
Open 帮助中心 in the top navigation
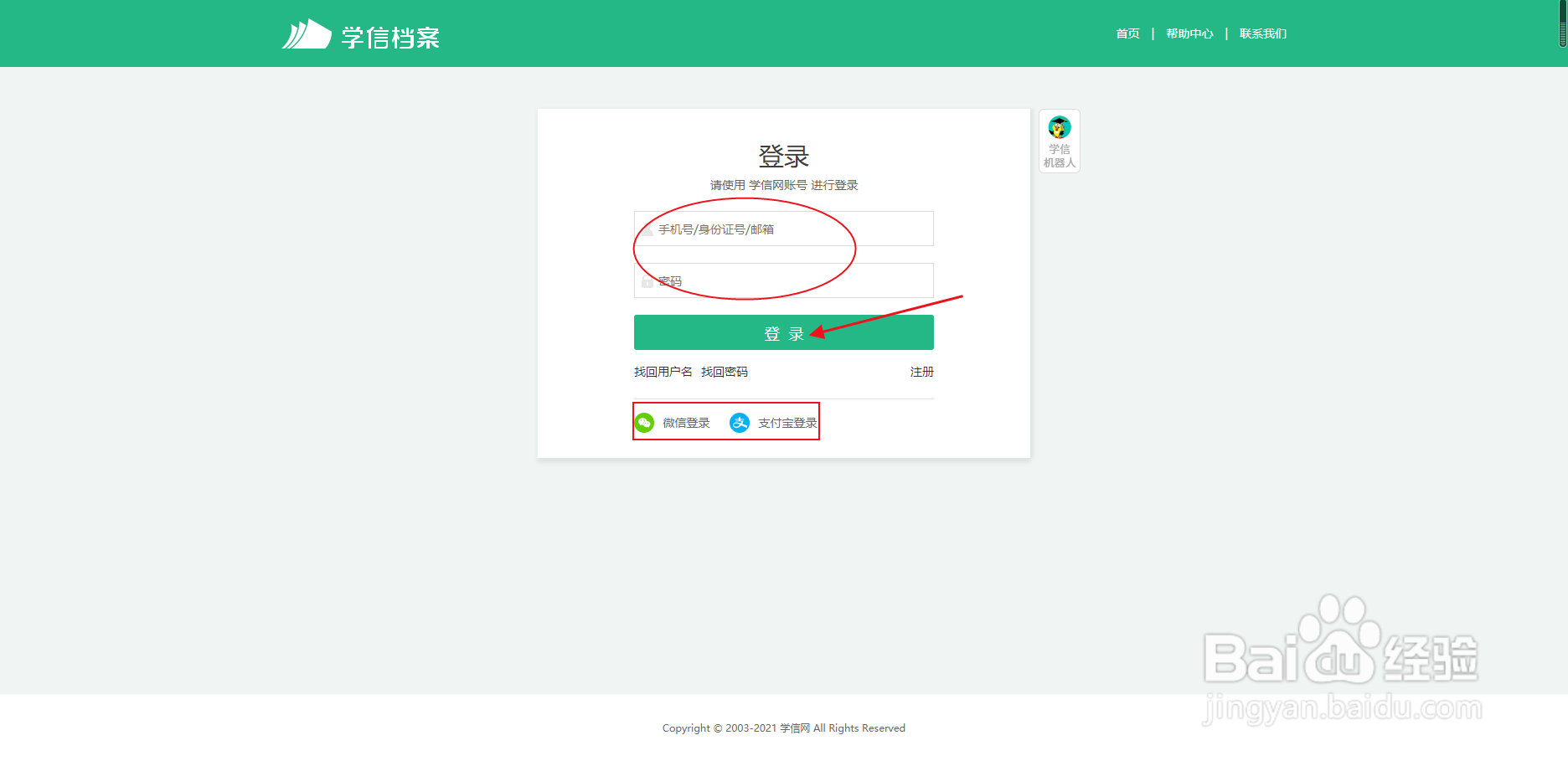pos(1189,33)
